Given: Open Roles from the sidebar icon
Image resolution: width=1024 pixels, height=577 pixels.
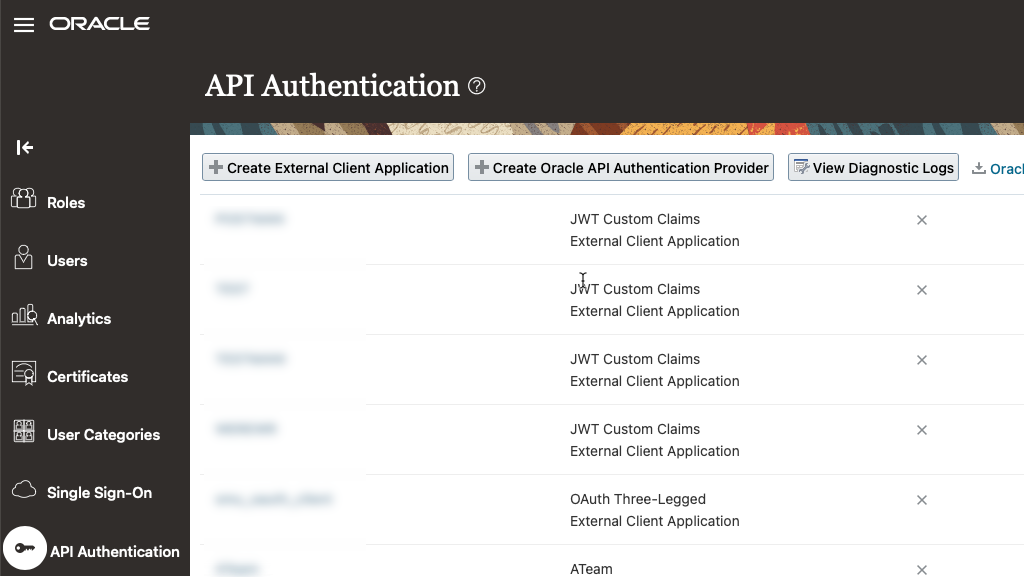Looking at the screenshot, I should click(x=22, y=202).
